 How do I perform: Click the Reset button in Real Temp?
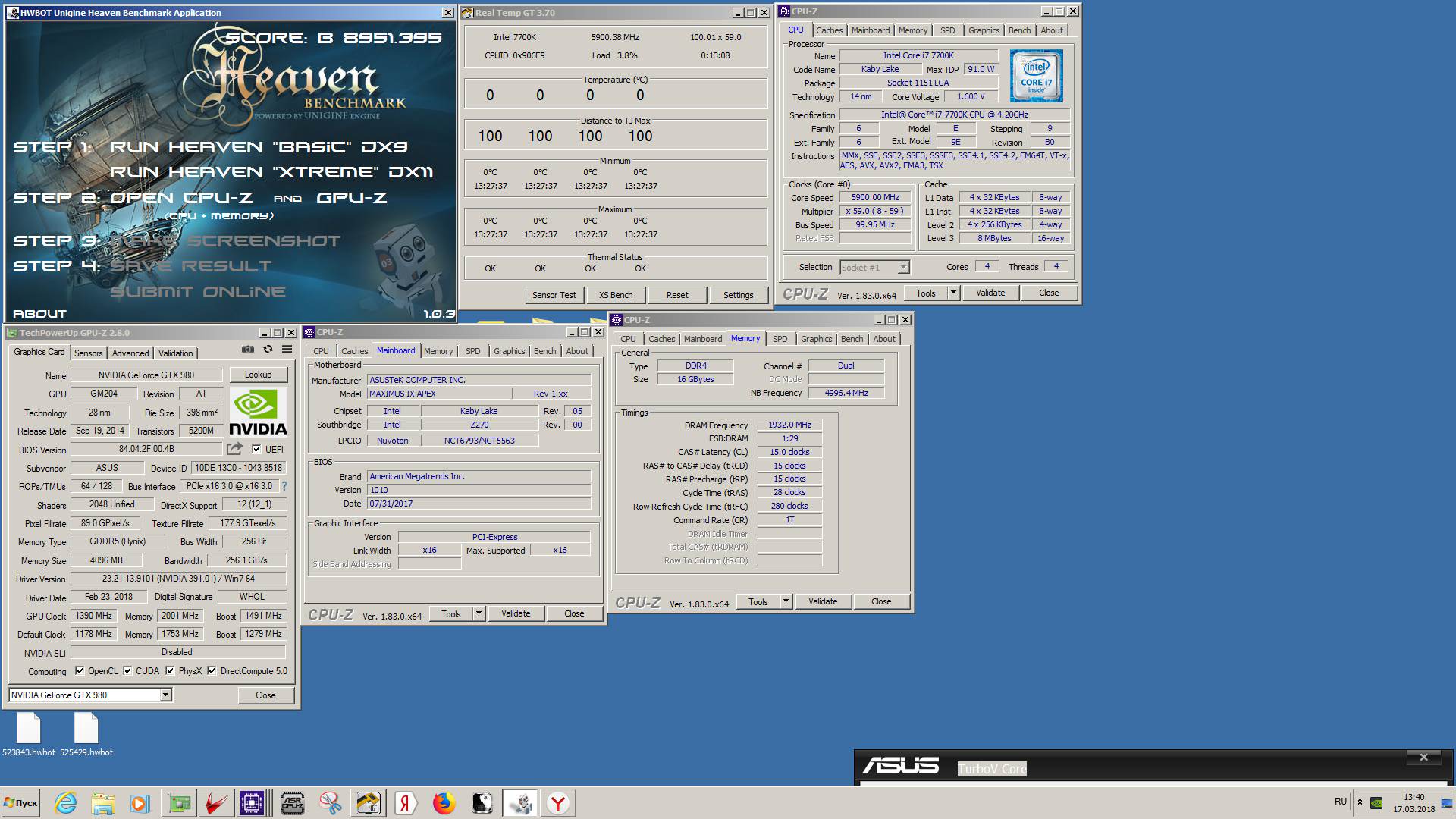tap(677, 295)
